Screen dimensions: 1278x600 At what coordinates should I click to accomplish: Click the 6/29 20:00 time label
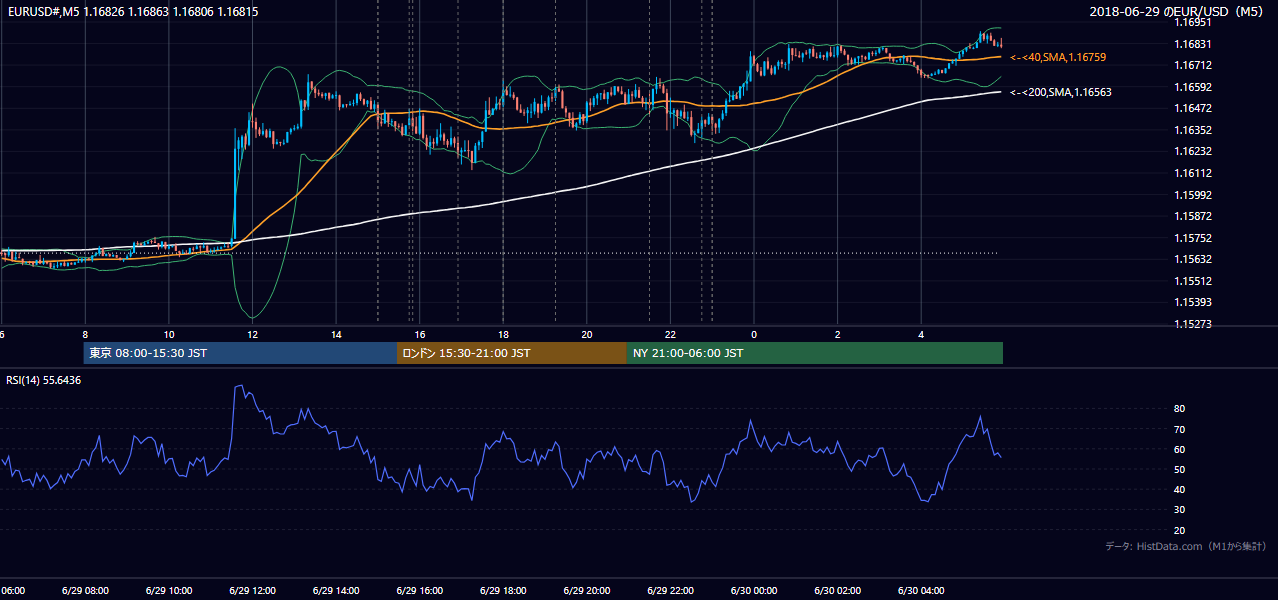tap(586, 591)
